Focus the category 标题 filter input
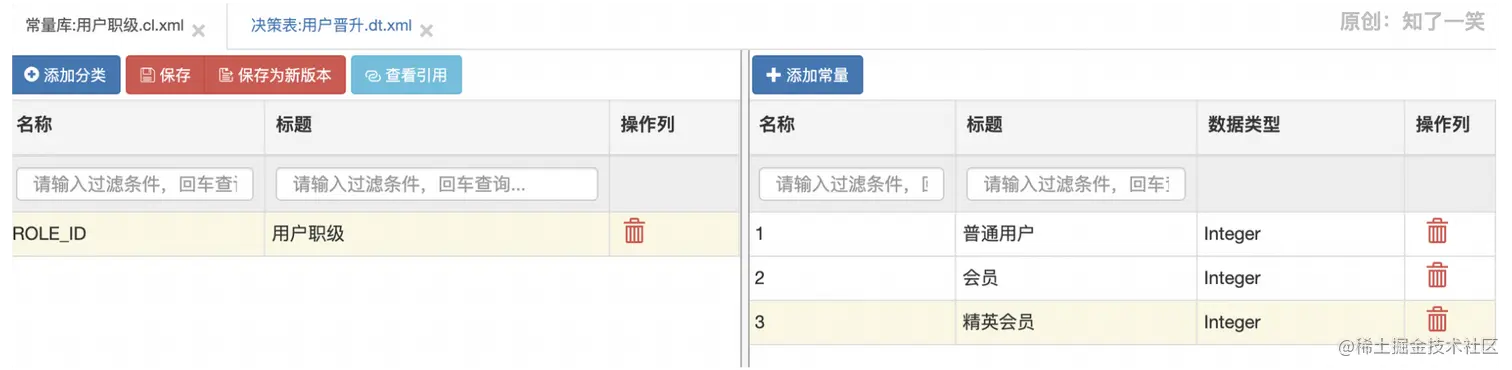This screenshot has width=1512, height=370. (x=437, y=184)
